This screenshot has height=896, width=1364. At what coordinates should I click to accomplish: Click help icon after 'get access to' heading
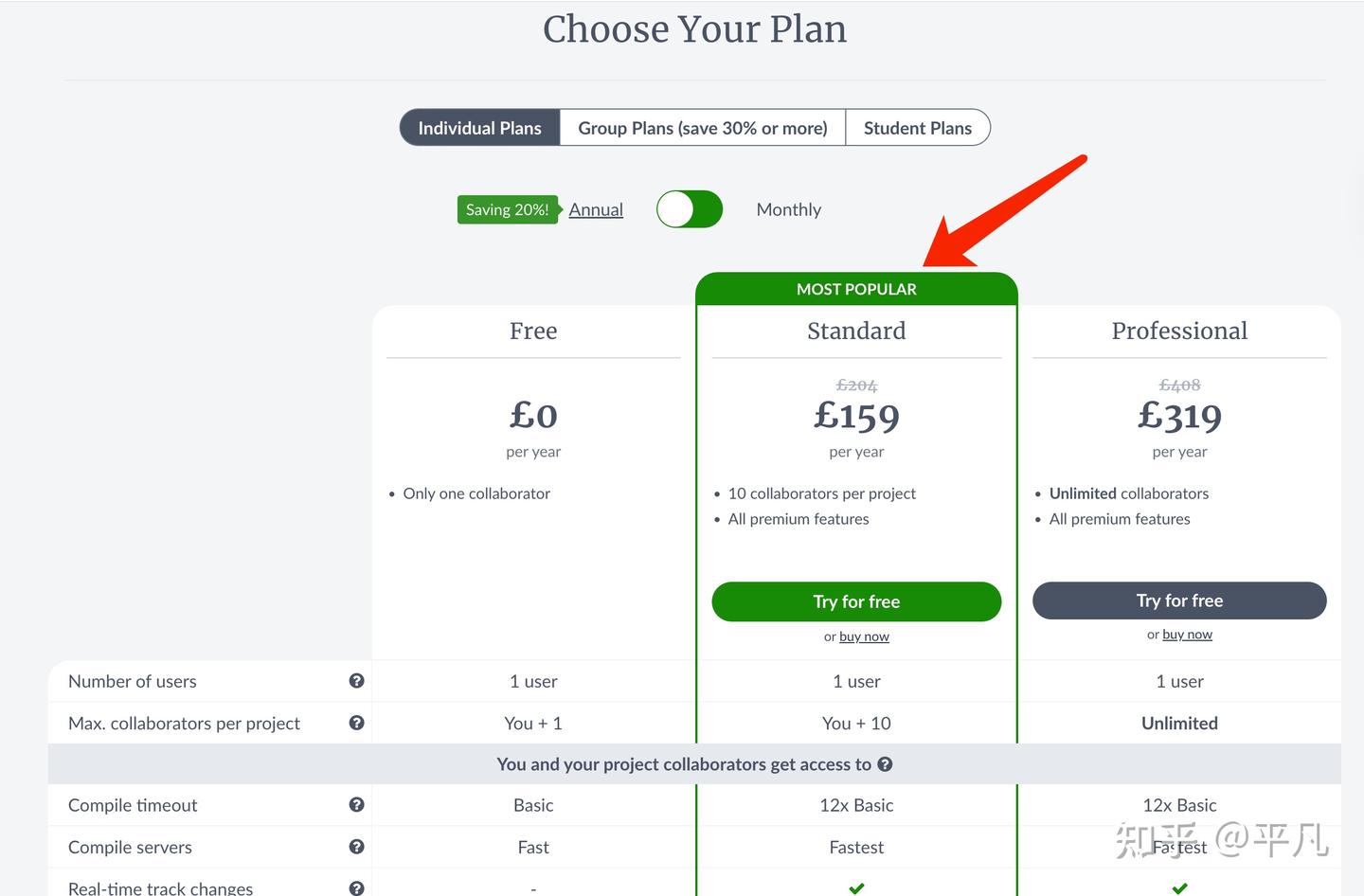(885, 764)
